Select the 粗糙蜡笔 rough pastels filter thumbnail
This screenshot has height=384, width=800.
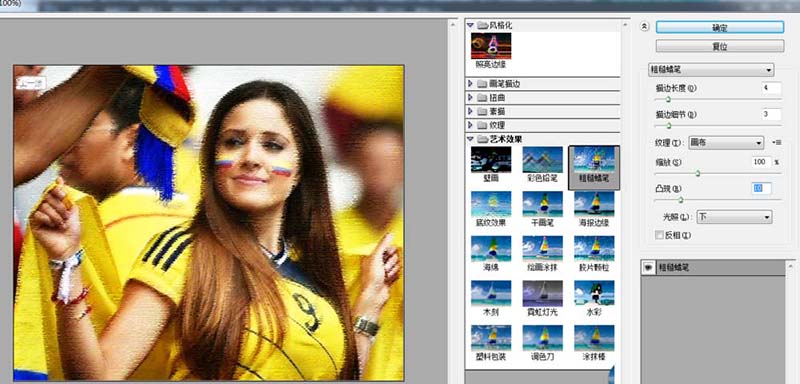pyautogui.click(x=594, y=168)
